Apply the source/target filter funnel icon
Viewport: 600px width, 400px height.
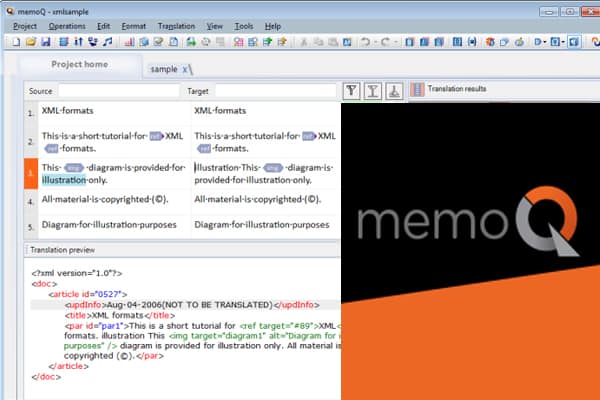pyautogui.click(x=351, y=91)
